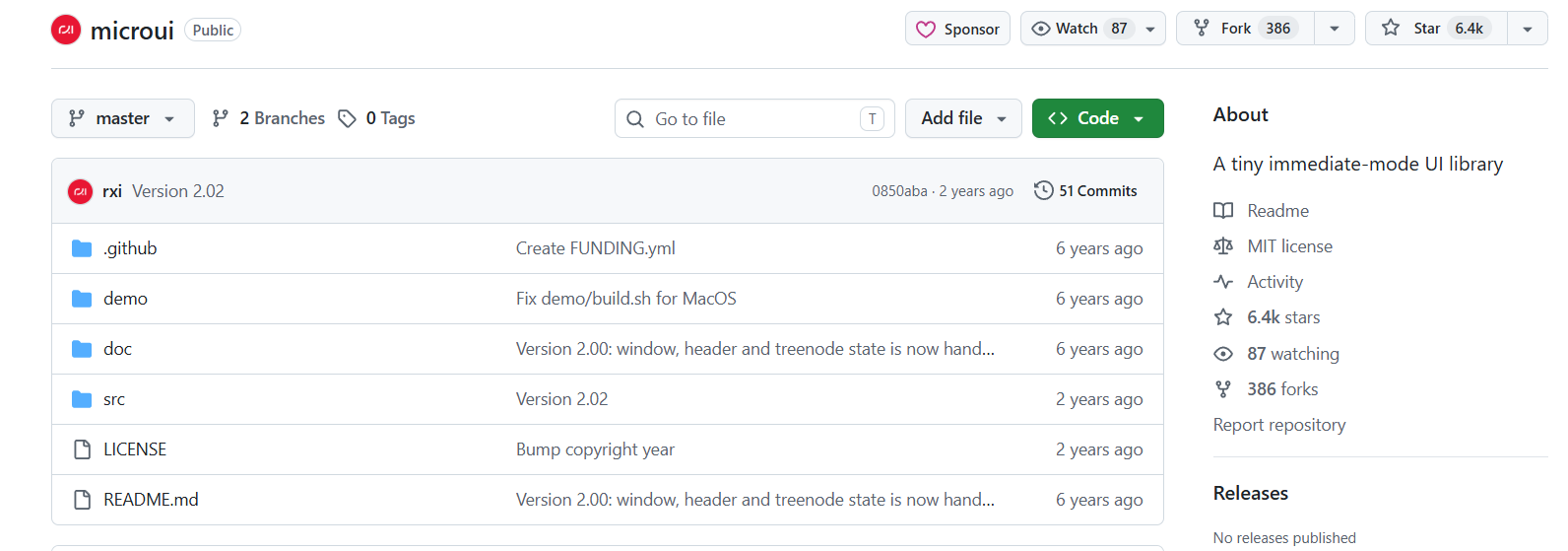
Task: Open the Add file dropdown
Action: [963, 118]
